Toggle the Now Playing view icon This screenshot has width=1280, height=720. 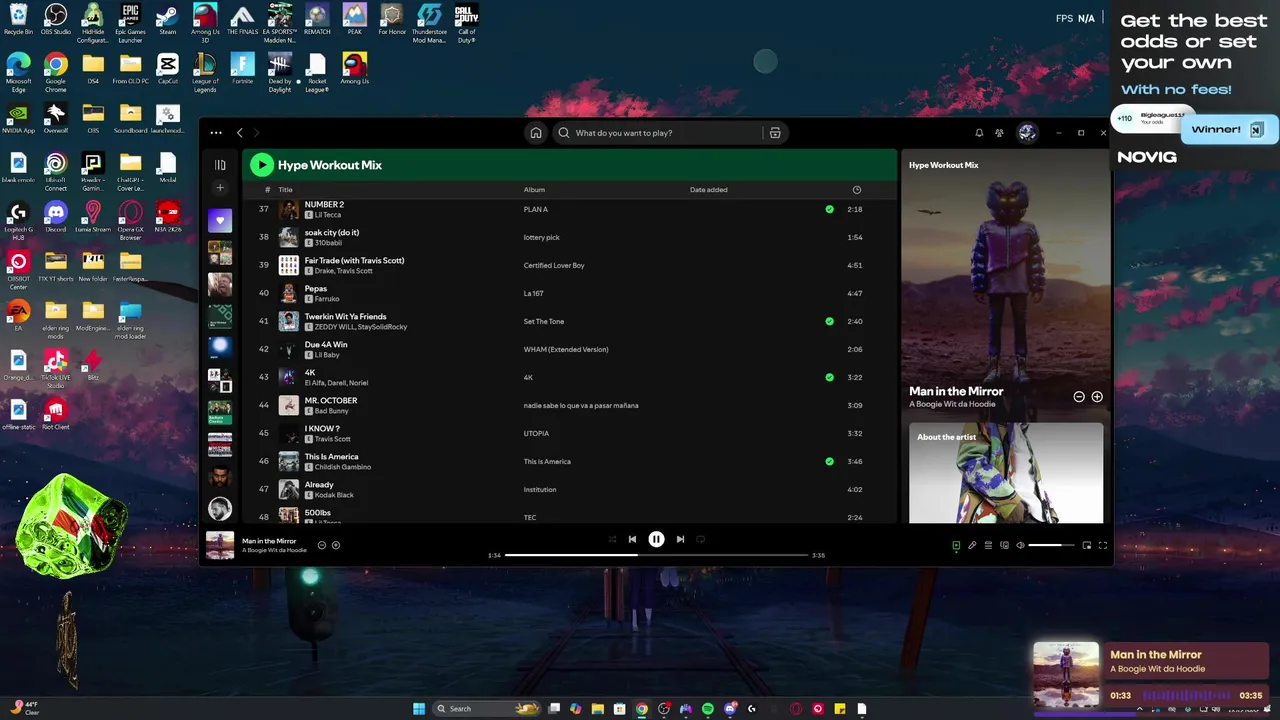click(956, 545)
